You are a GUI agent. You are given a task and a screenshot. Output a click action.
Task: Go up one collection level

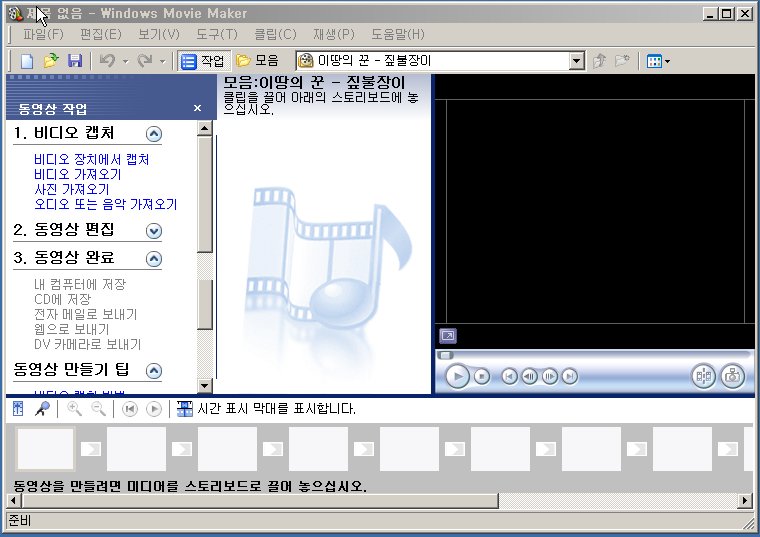pyautogui.click(x=600, y=61)
